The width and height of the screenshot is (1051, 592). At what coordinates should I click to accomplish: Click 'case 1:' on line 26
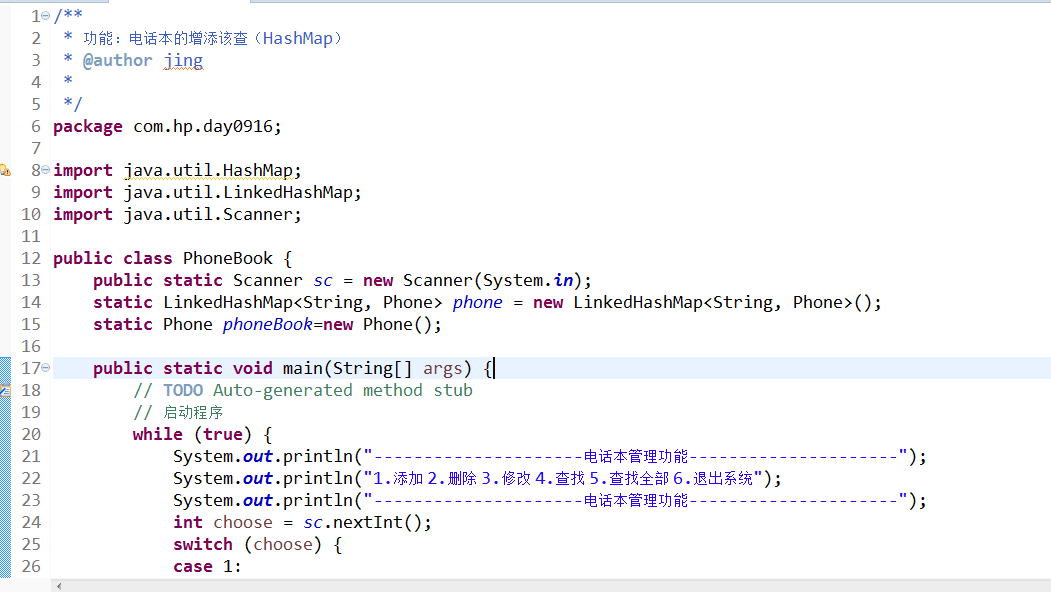[207, 567]
